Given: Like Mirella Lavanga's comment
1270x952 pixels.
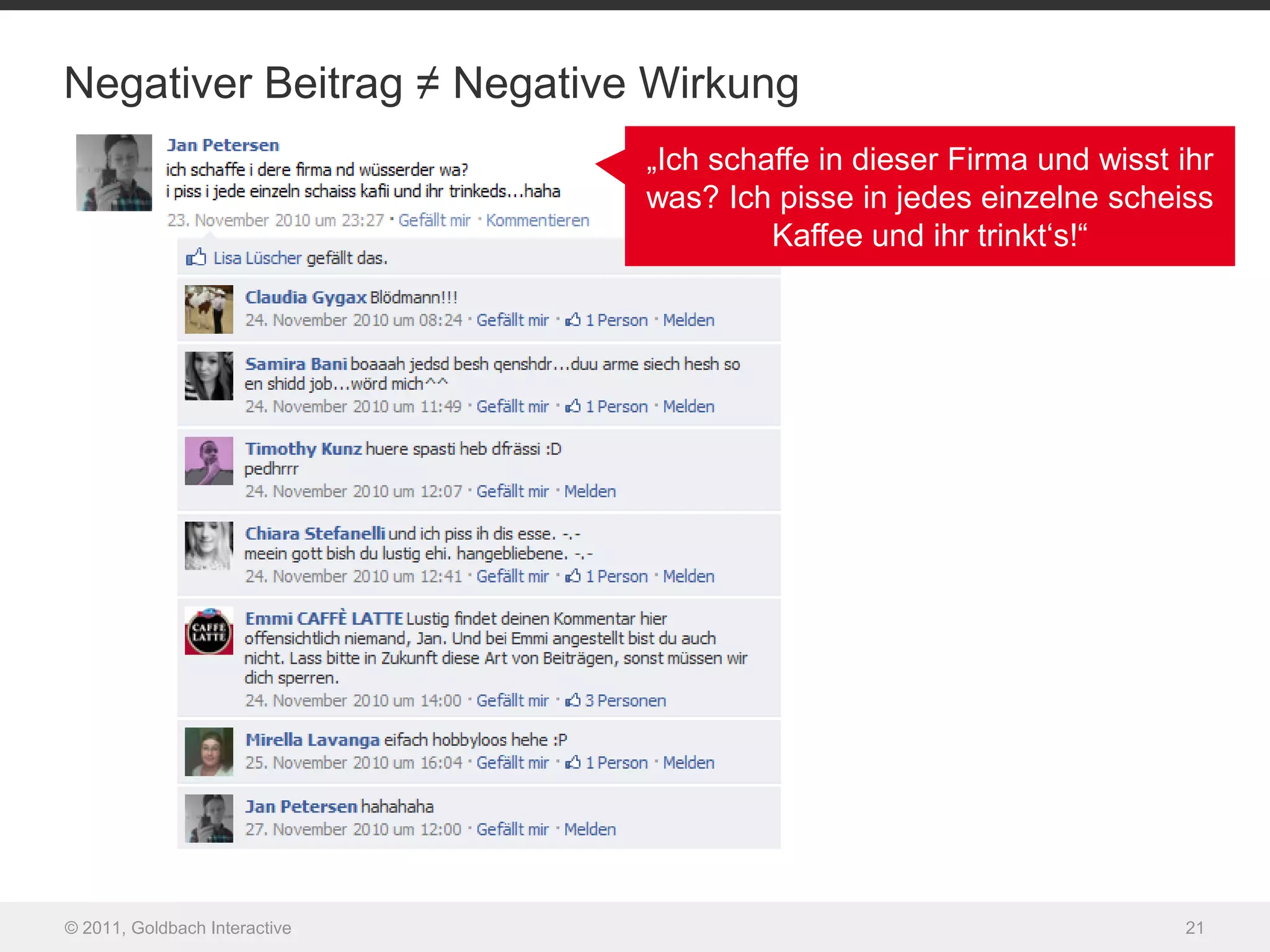Looking at the screenshot, I should pos(512,762).
